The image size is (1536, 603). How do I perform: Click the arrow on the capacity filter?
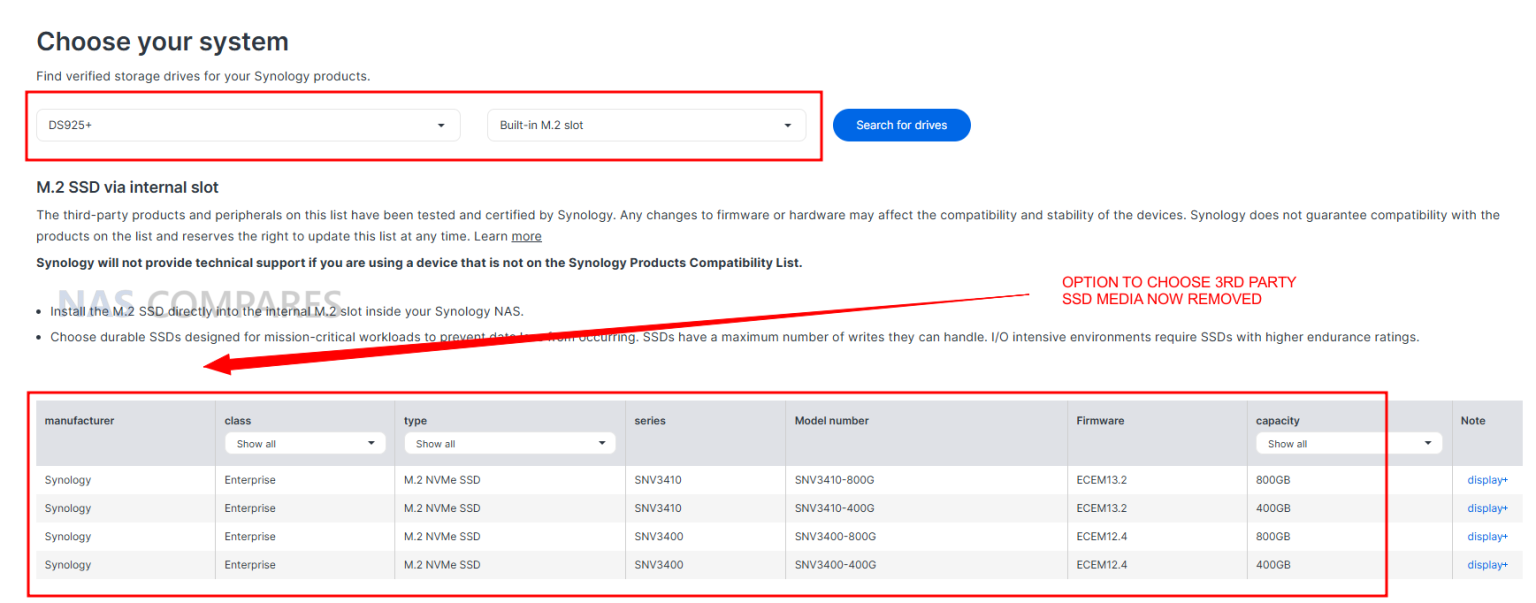(x=1428, y=443)
